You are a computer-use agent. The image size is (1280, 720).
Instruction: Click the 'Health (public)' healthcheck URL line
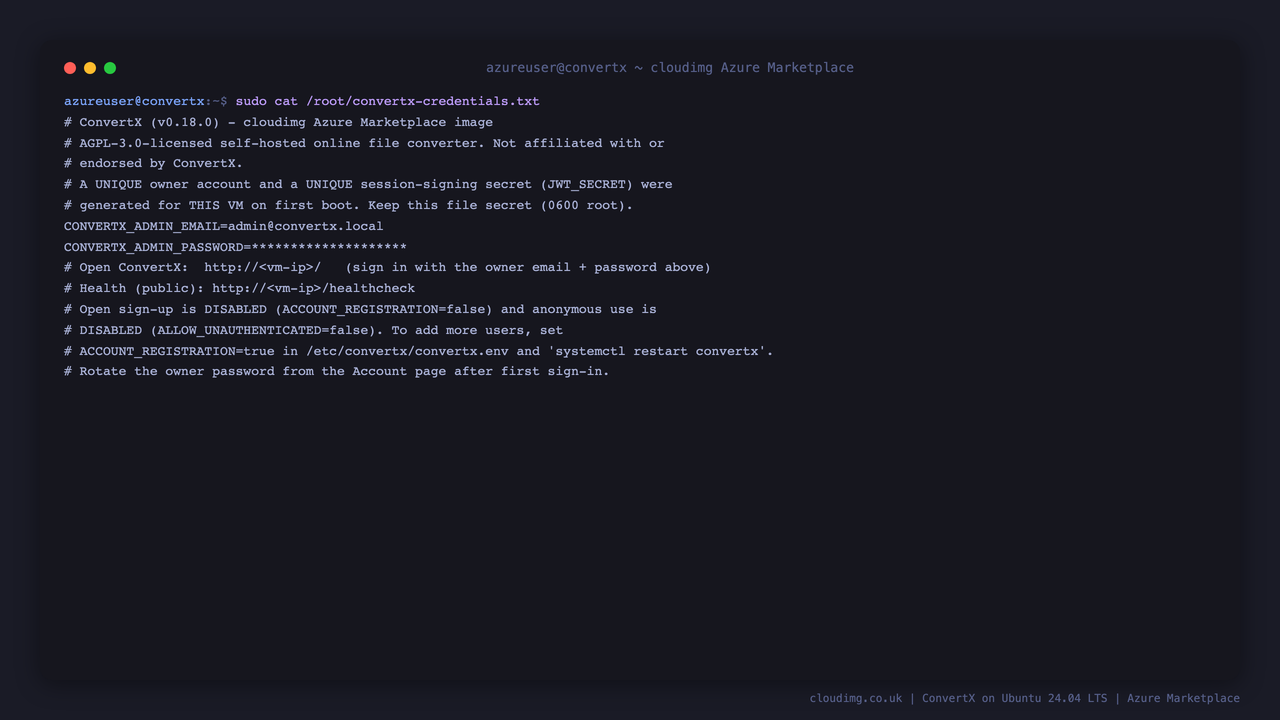point(239,288)
